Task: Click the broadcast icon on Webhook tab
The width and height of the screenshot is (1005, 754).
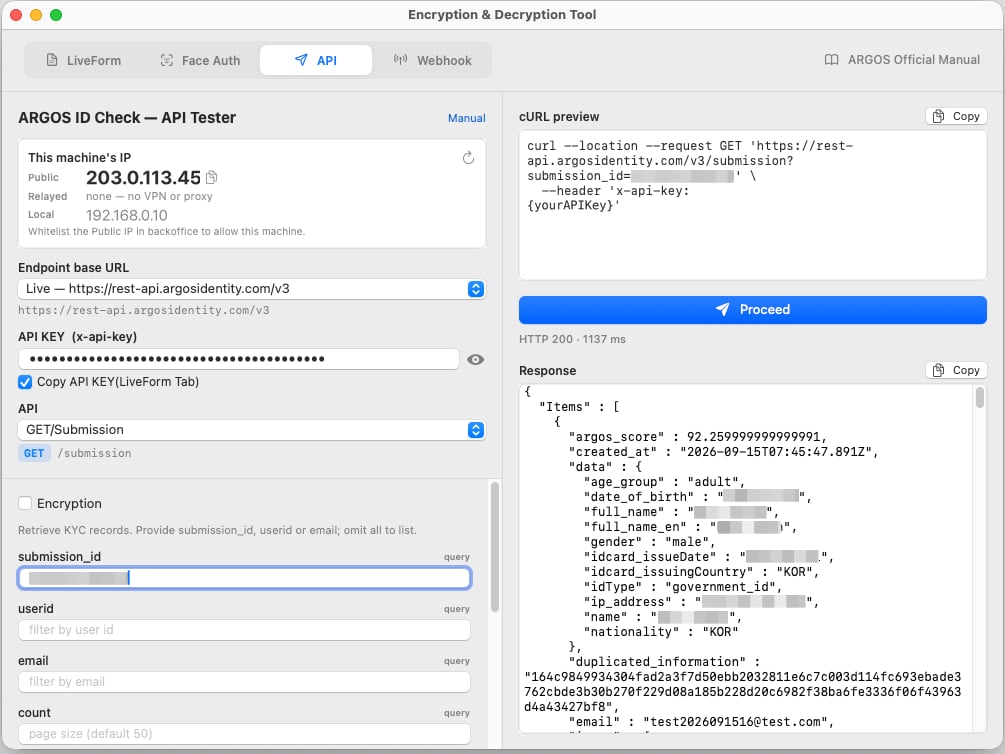Action: pyautogui.click(x=401, y=60)
